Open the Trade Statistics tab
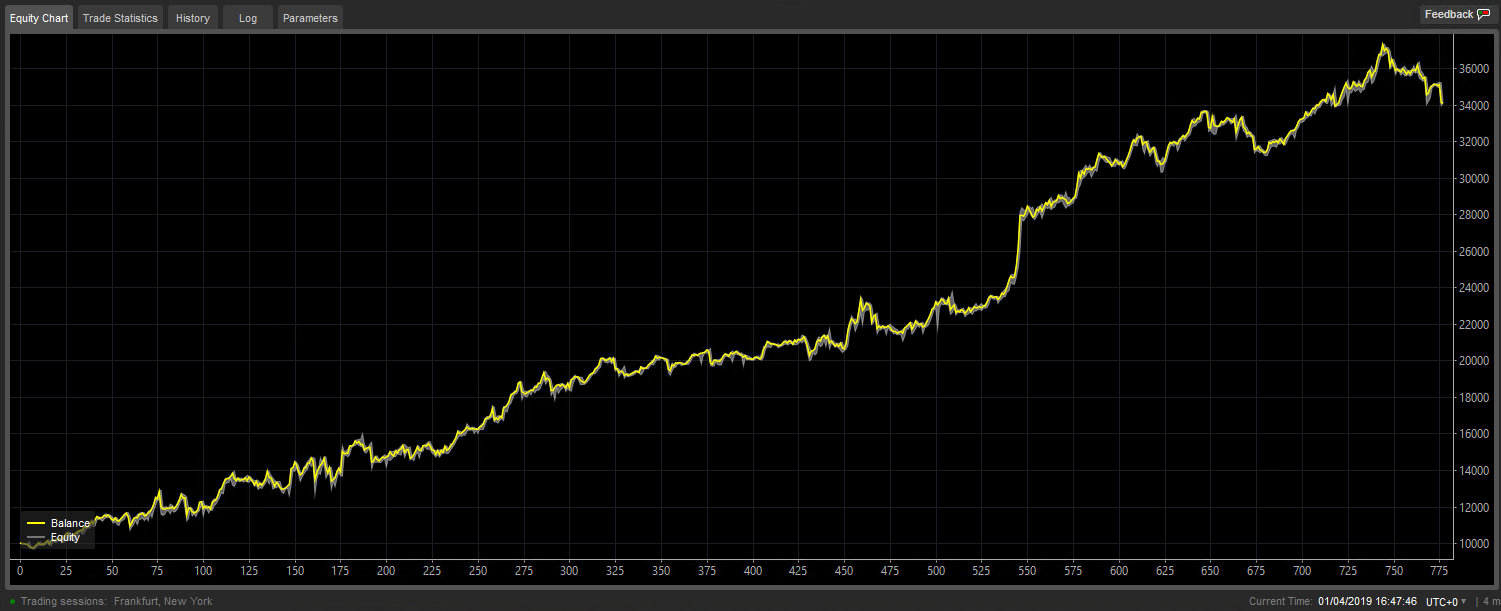 click(120, 18)
